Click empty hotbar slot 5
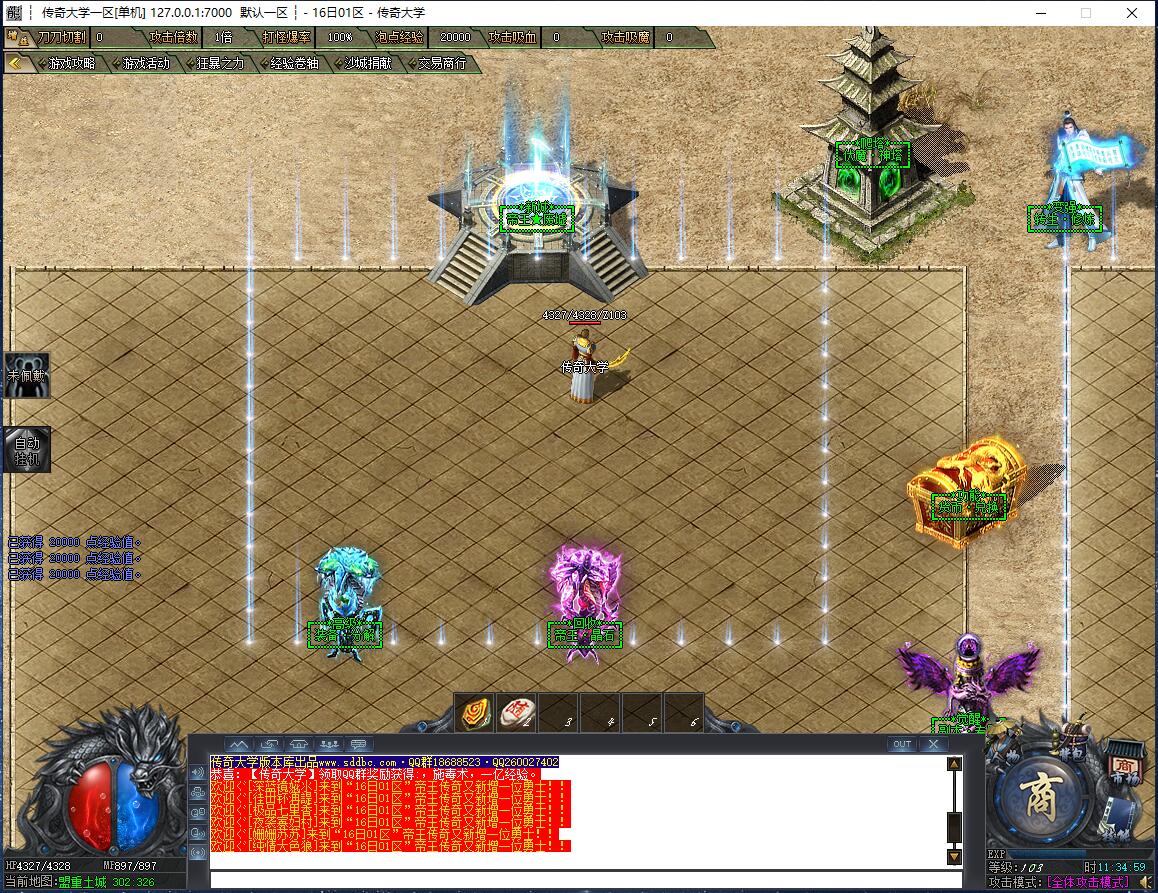The image size is (1158, 893). 643,713
